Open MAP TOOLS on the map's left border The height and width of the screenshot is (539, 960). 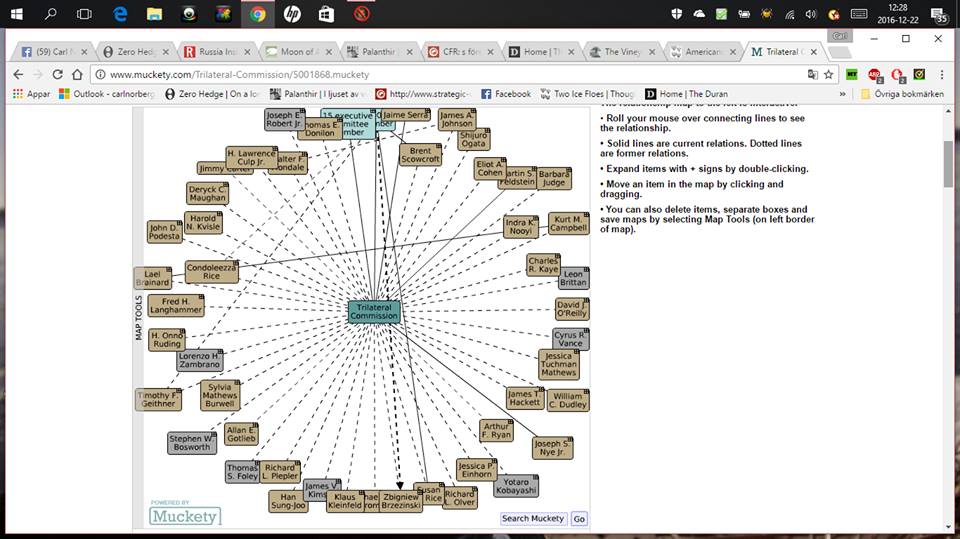pos(138,318)
